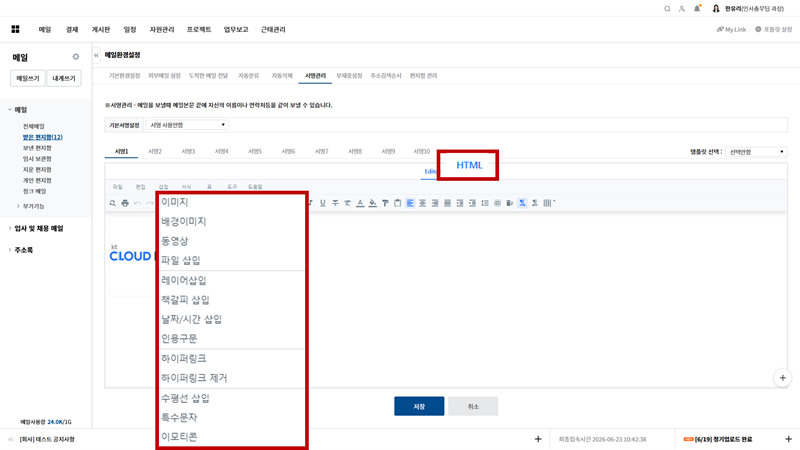The height and width of the screenshot is (450, 800).
Task: Align text left in editor
Action: [x=410, y=203]
